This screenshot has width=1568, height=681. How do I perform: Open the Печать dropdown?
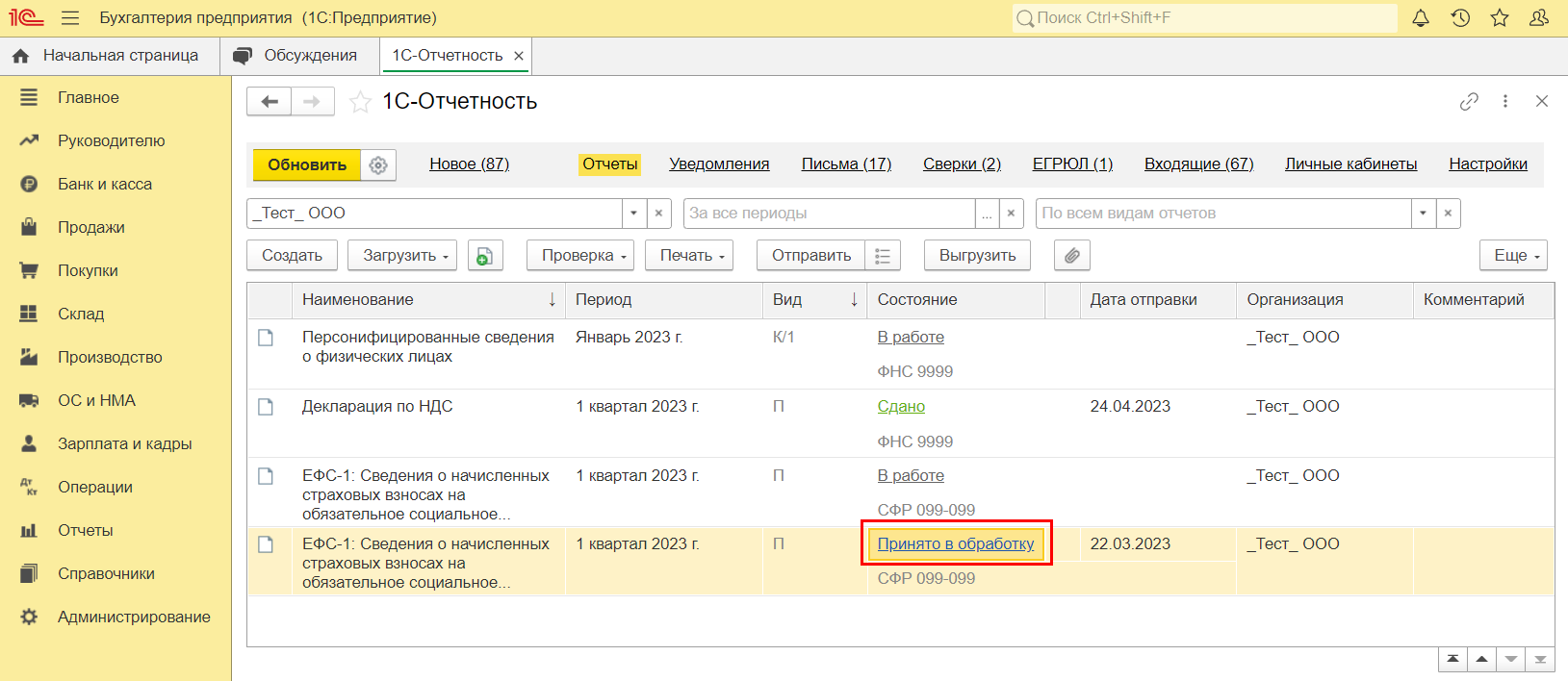point(689,256)
